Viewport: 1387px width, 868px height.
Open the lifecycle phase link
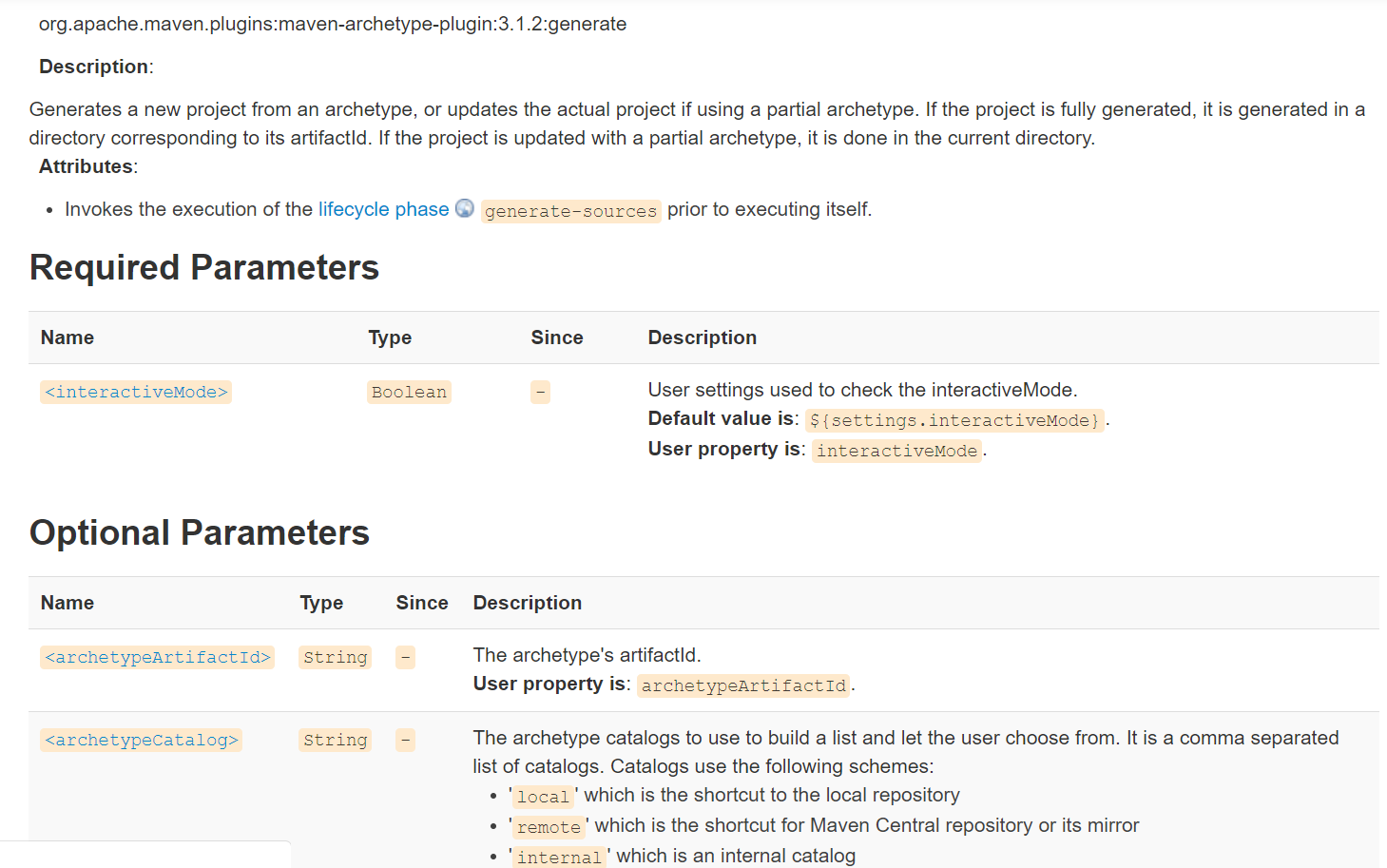[x=383, y=209]
